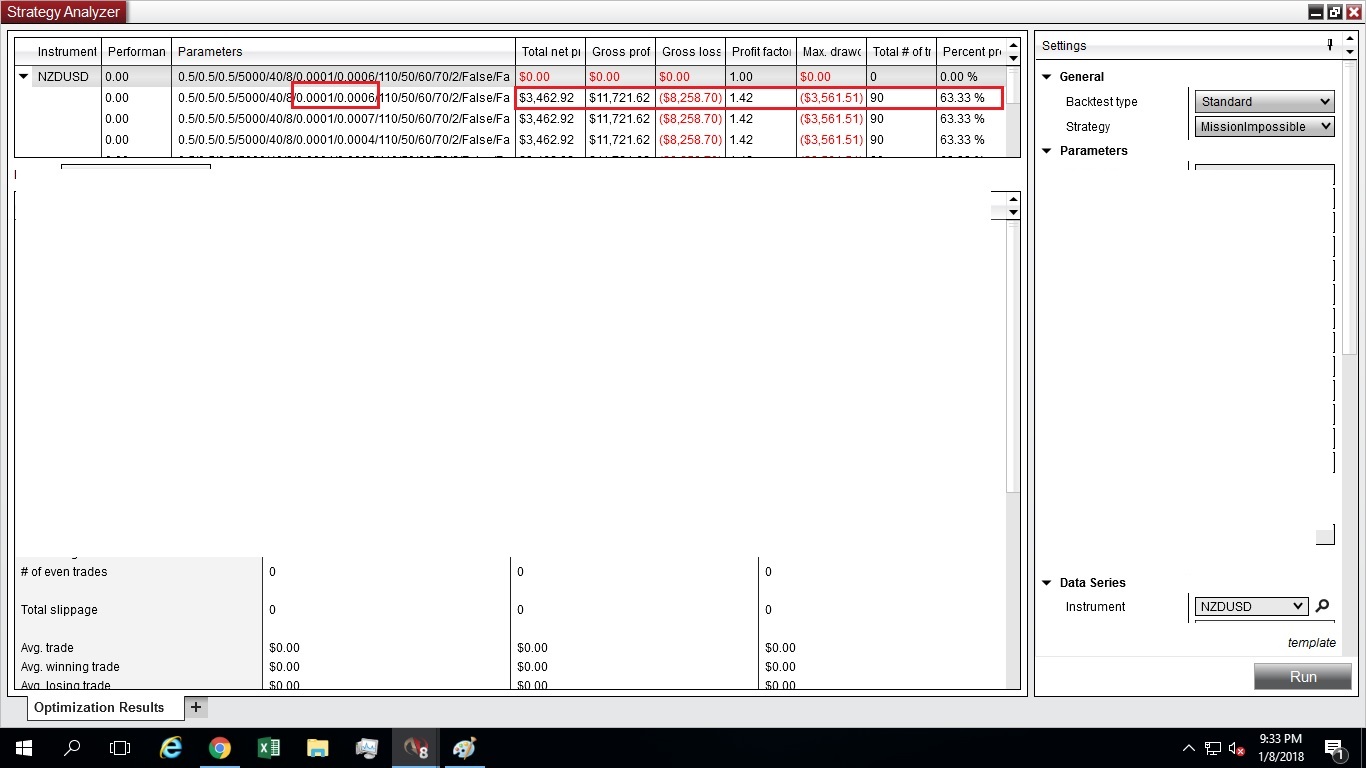Collapse the Parameters settings section

pyautogui.click(x=1047, y=151)
